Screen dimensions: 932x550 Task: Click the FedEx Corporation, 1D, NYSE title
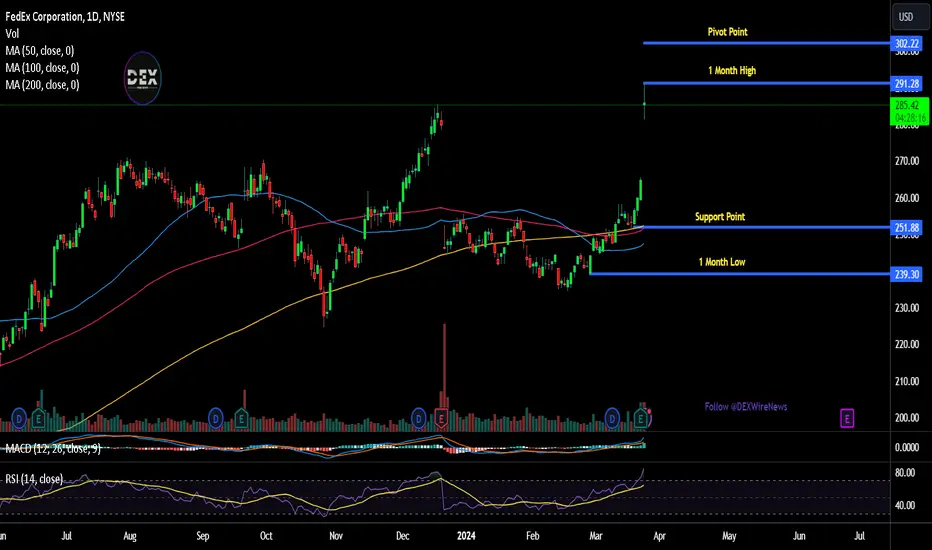(65, 17)
